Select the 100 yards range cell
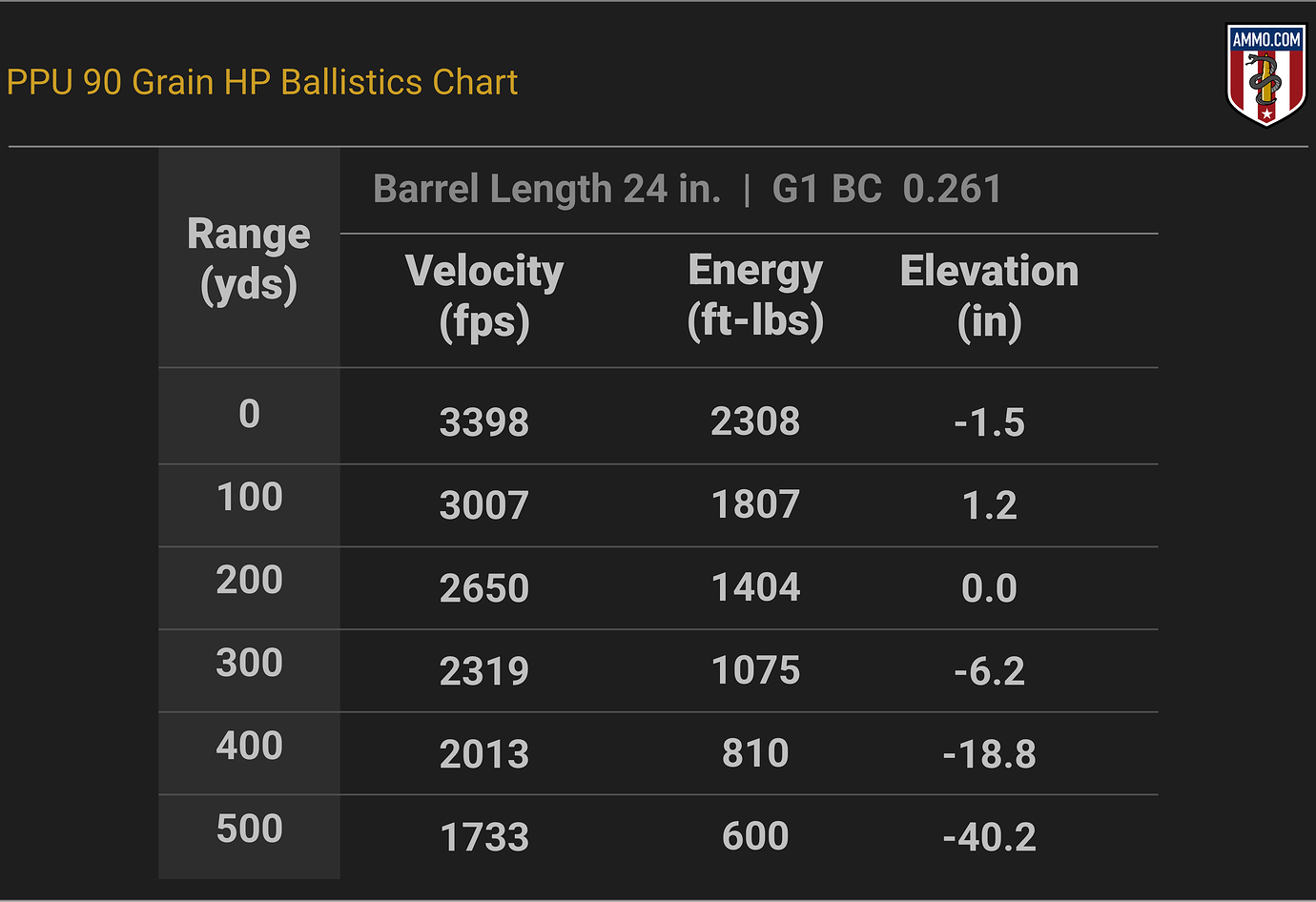The height and width of the screenshot is (902, 1316). click(x=249, y=497)
